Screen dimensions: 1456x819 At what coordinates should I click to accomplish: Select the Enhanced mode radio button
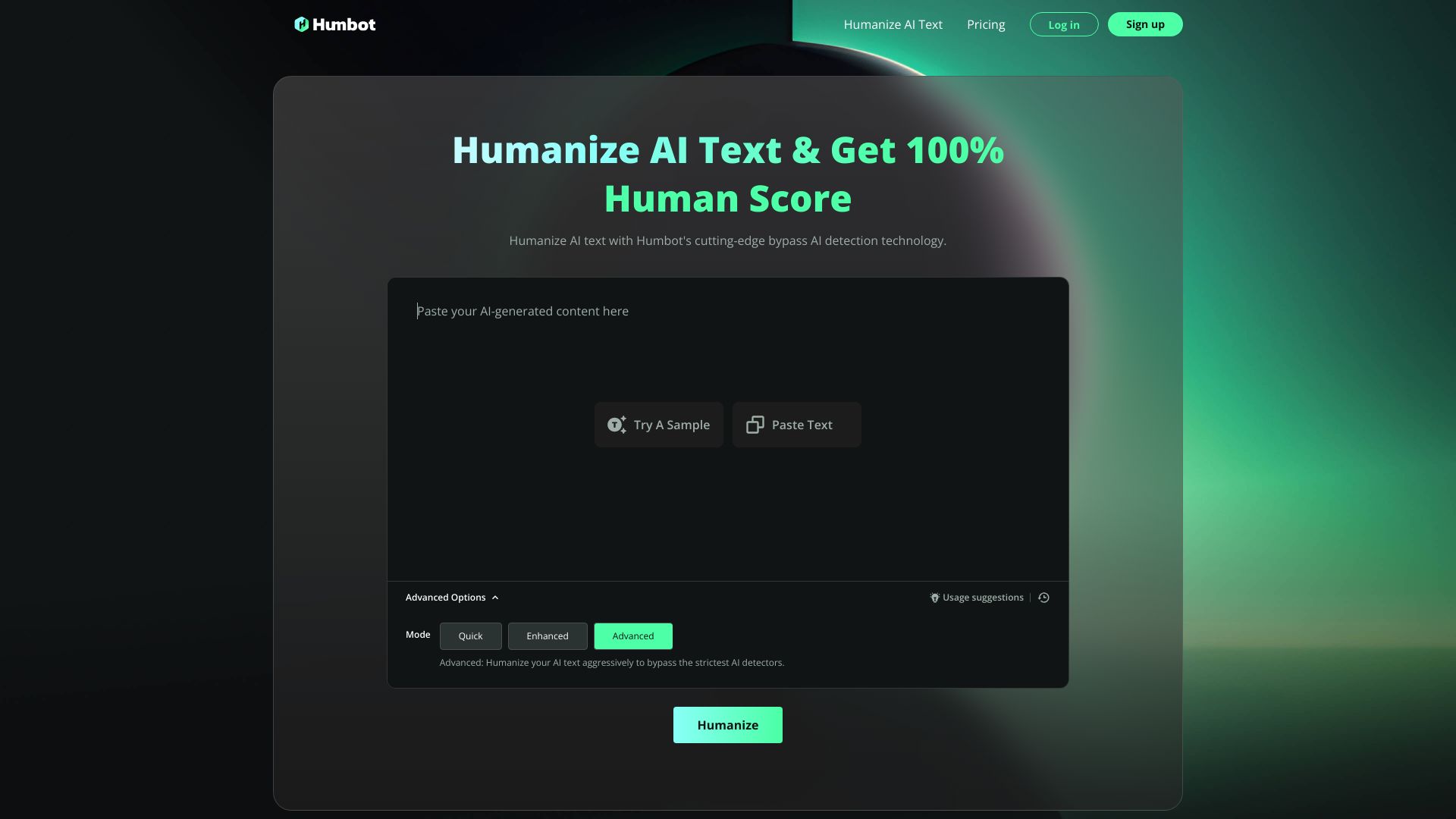pyautogui.click(x=547, y=636)
